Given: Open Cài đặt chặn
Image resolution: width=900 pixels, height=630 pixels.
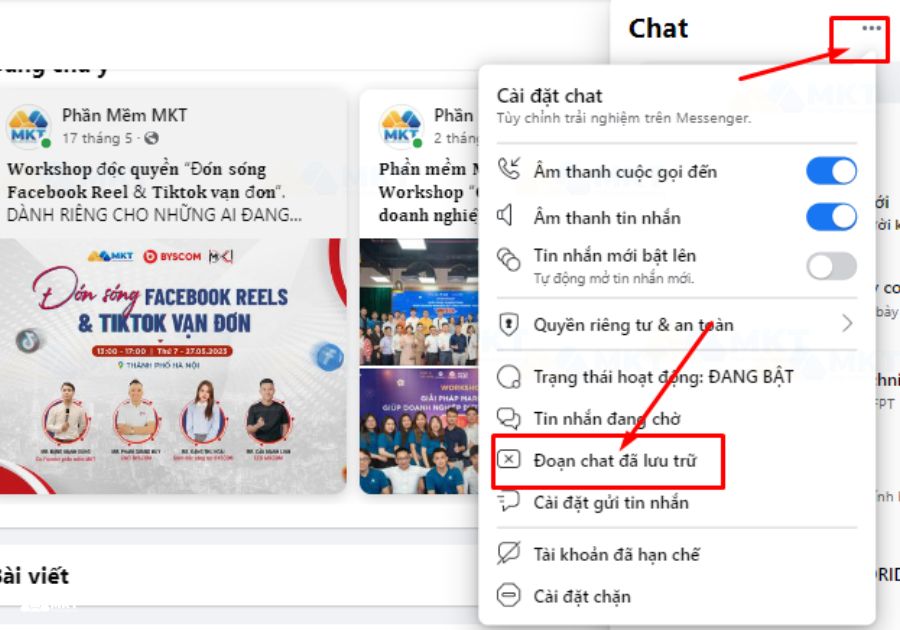Looking at the screenshot, I should [582, 597].
